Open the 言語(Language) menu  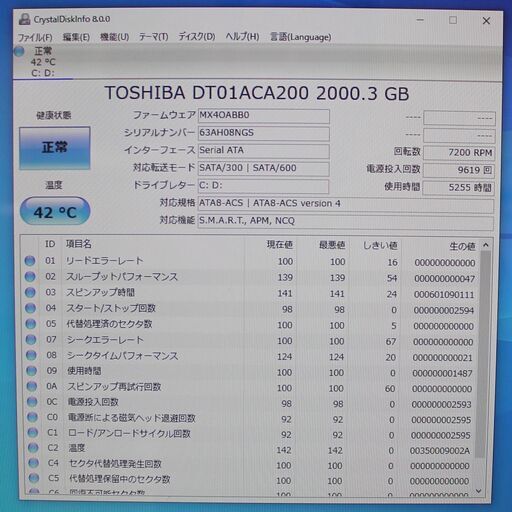click(x=301, y=37)
